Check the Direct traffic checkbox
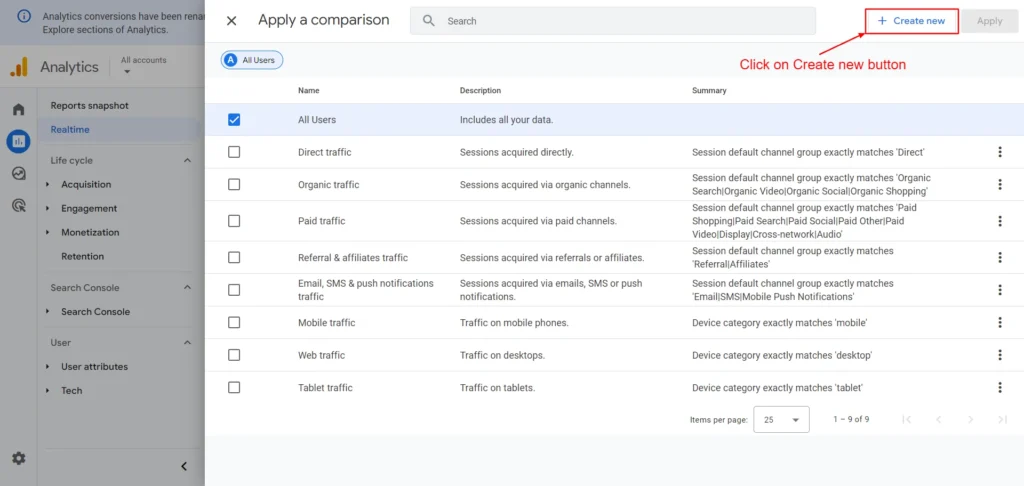 point(234,152)
